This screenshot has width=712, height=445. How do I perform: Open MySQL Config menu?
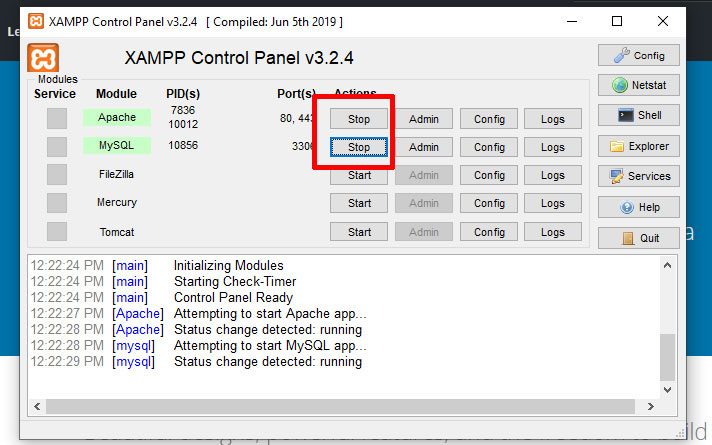(489, 147)
